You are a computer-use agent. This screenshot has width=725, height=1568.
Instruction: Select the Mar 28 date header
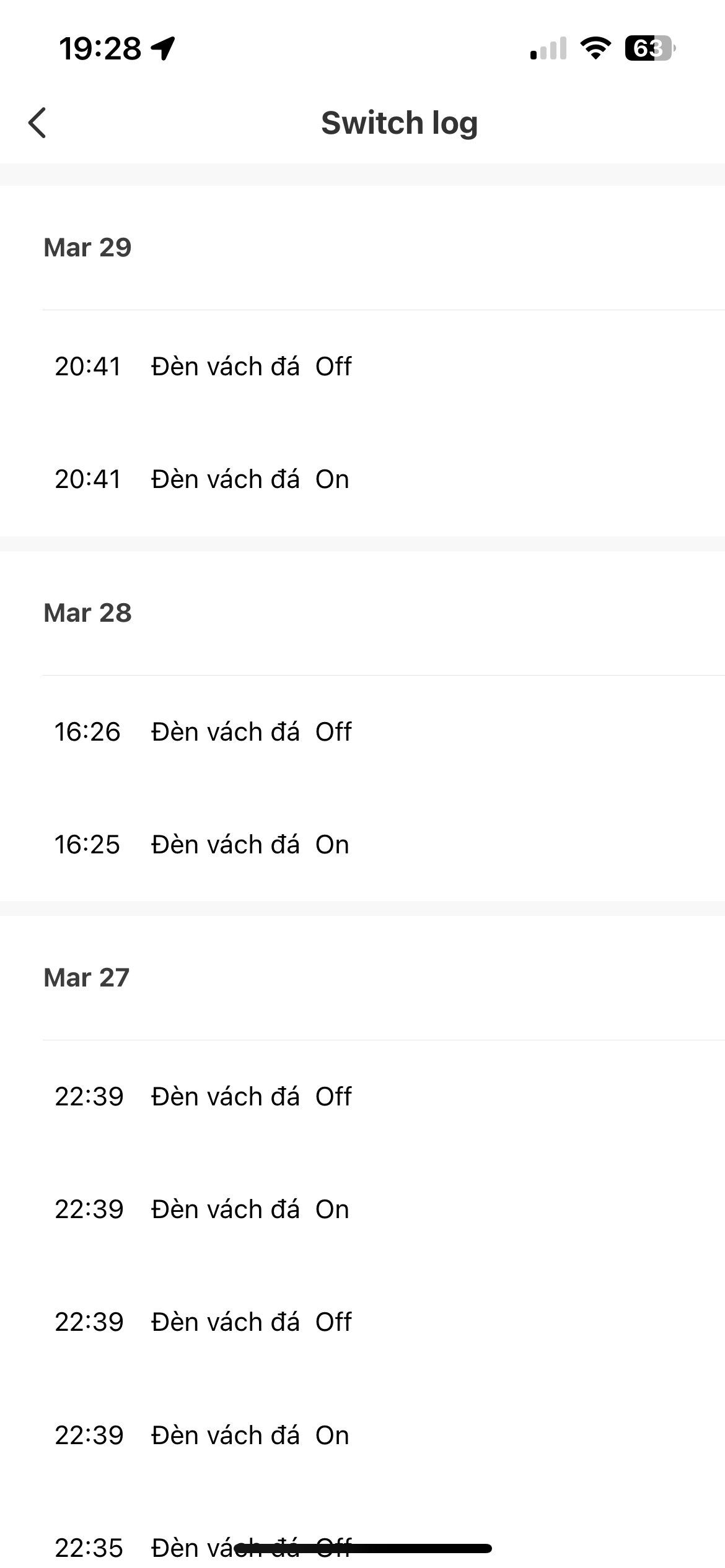coord(87,612)
